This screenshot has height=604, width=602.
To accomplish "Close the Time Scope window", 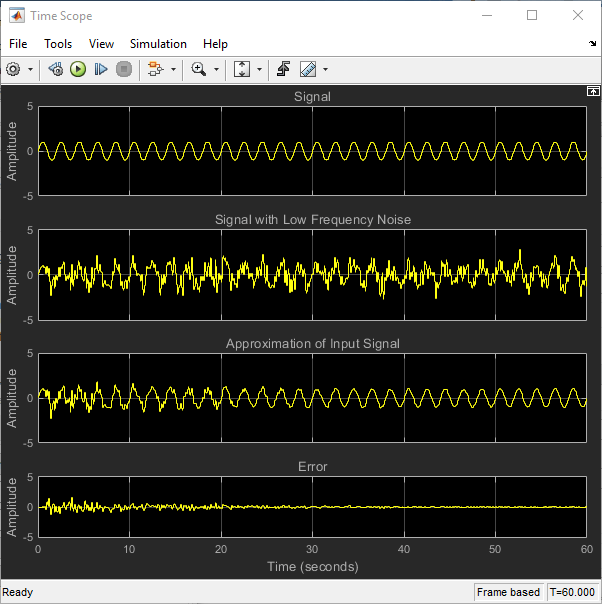I will point(578,16).
